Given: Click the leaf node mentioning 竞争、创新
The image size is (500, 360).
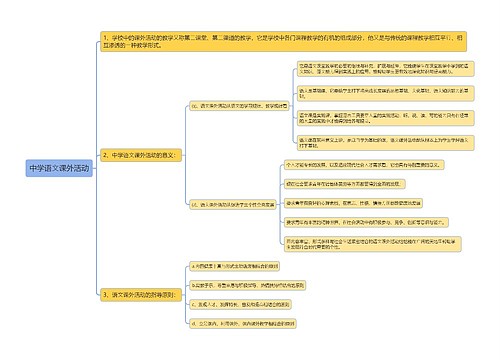Looking at the screenshot, I should (x=366, y=222).
